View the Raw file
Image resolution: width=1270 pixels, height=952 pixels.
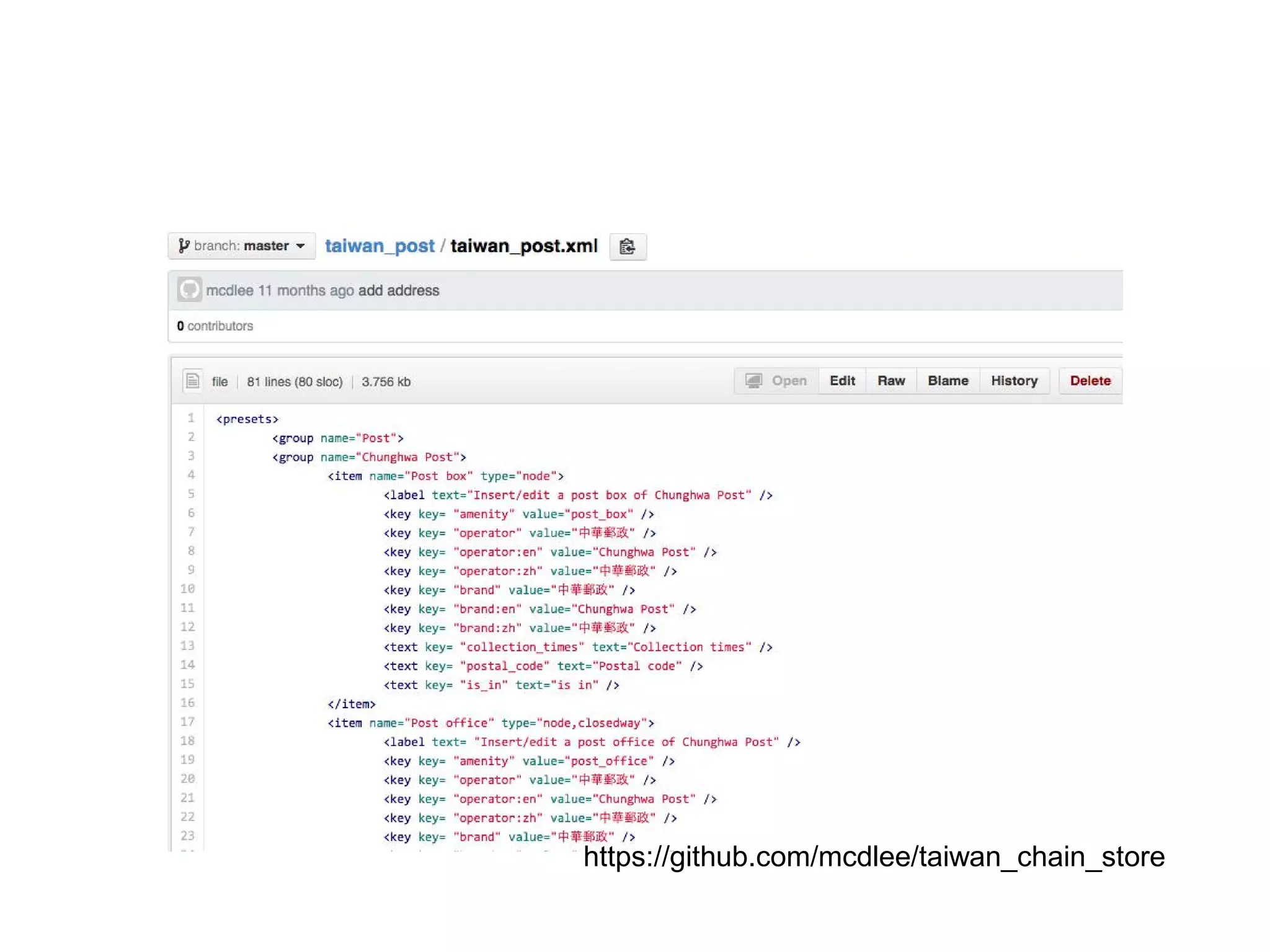tap(890, 381)
